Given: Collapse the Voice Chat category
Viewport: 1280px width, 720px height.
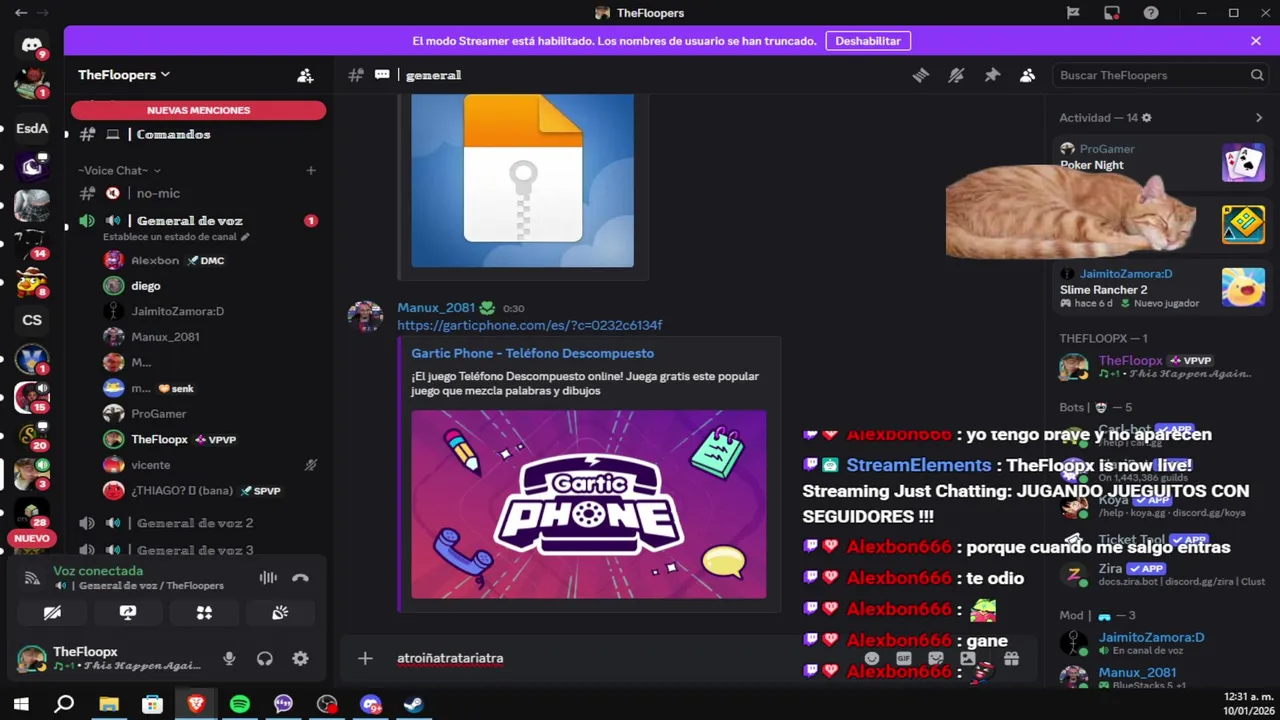Looking at the screenshot, I should pos(119,170).
